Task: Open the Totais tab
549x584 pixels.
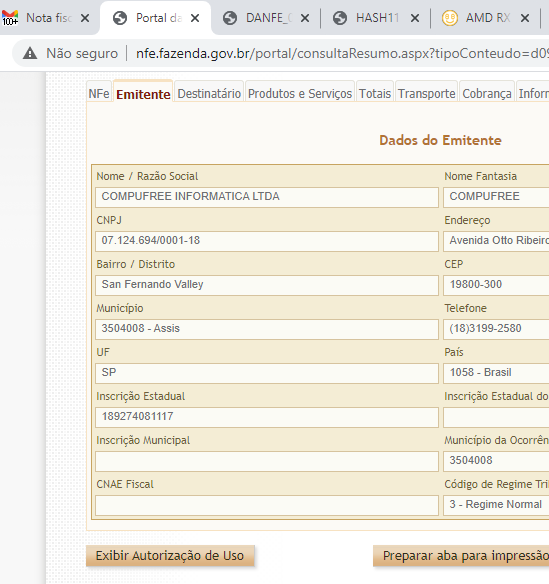Action: 375,93
